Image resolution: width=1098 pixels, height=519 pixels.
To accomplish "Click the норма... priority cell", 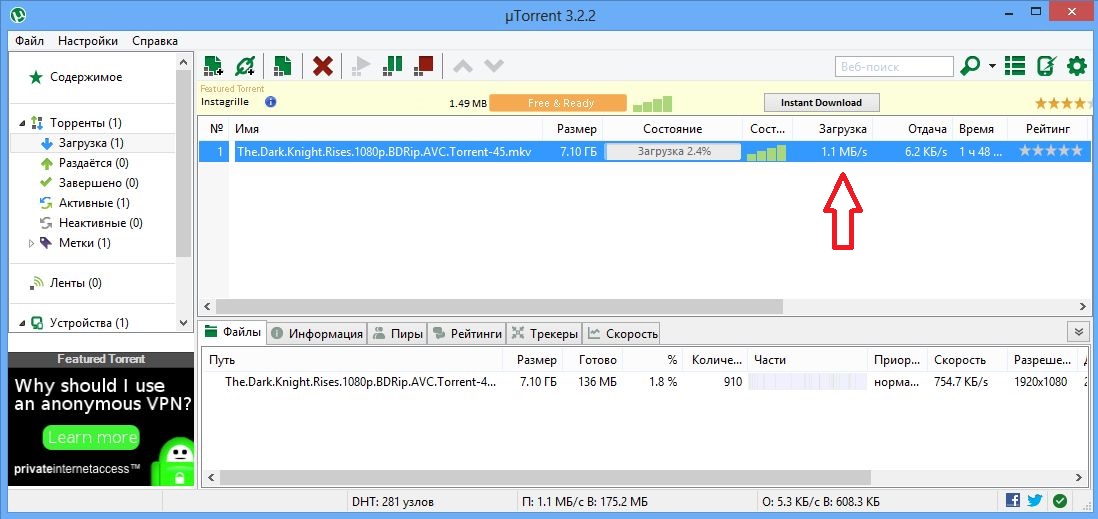I will tap(896, 382).
